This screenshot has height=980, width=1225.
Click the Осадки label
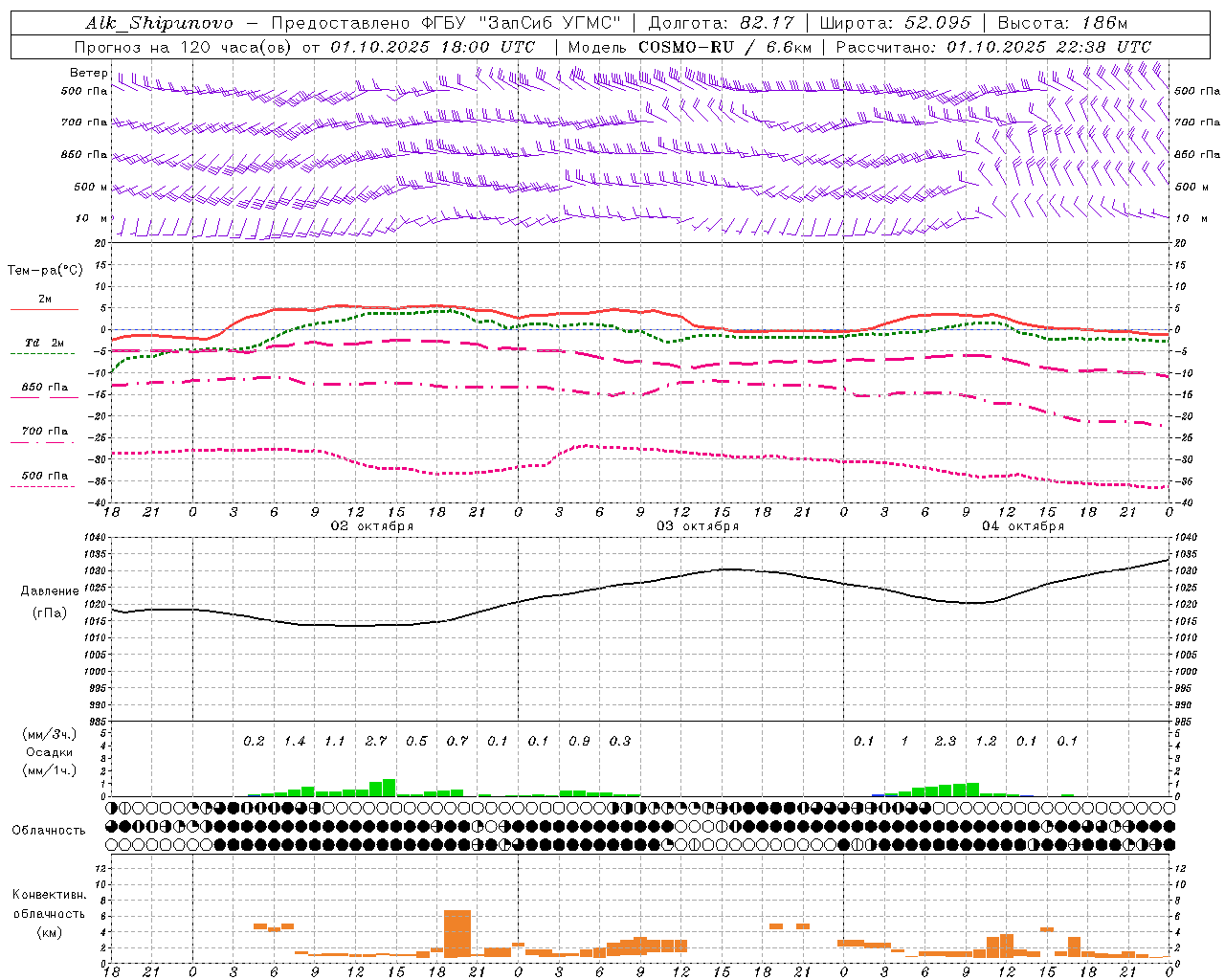(49, 752)
